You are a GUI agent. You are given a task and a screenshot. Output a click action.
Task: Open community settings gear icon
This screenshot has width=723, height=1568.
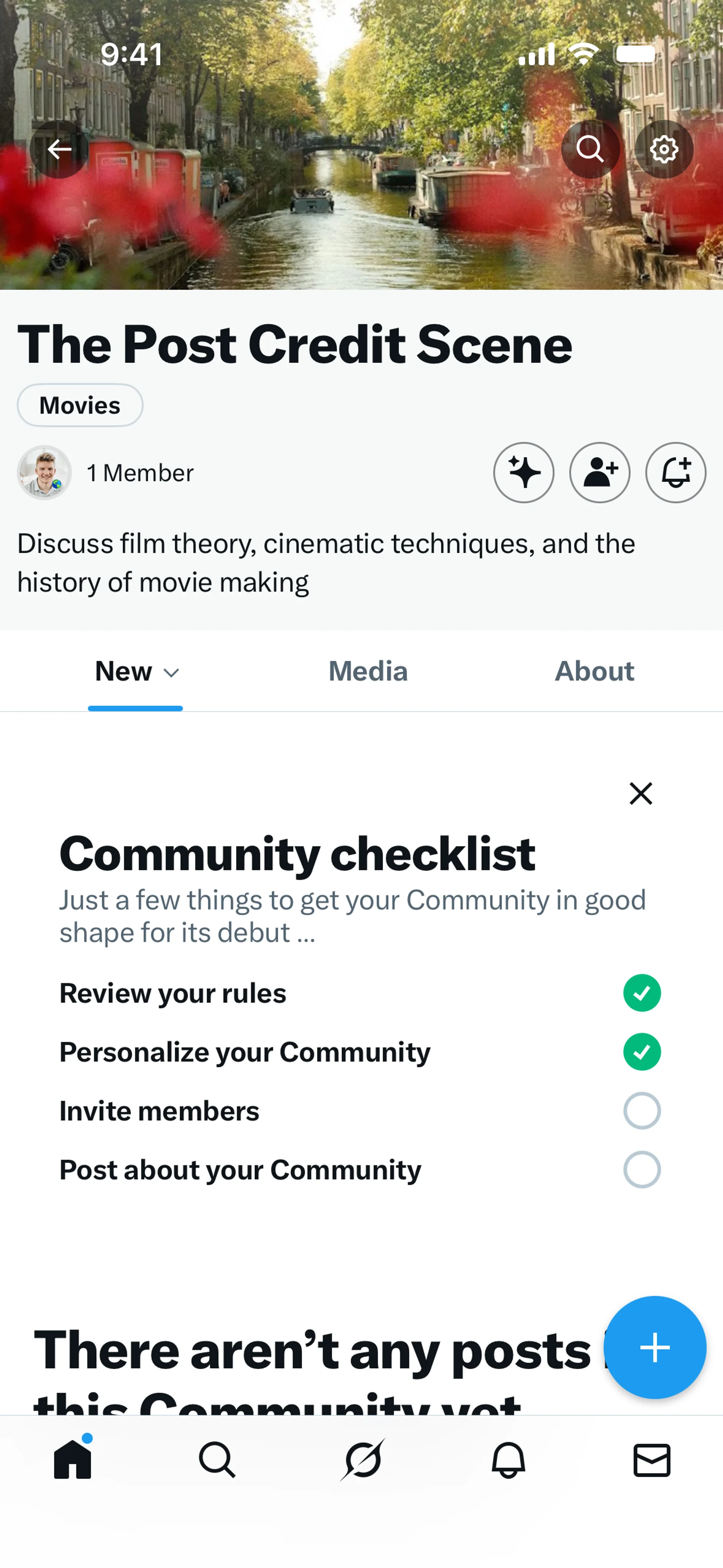click(x=664, y=149)
